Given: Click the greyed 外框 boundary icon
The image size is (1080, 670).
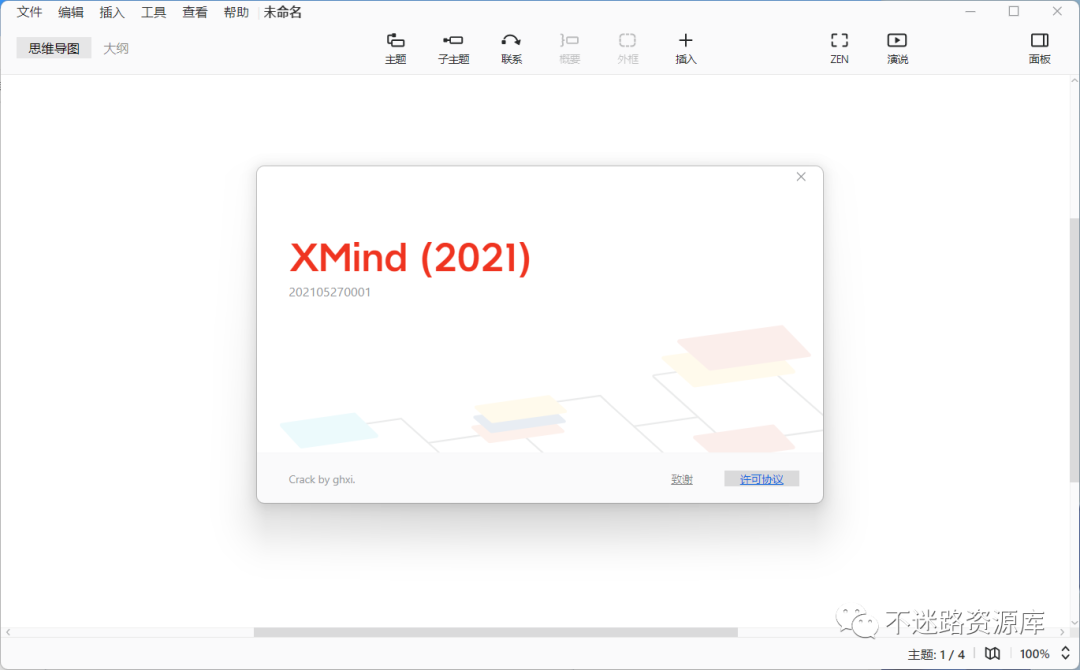Looking at the screenshot, I should click(x=627, y=48).
